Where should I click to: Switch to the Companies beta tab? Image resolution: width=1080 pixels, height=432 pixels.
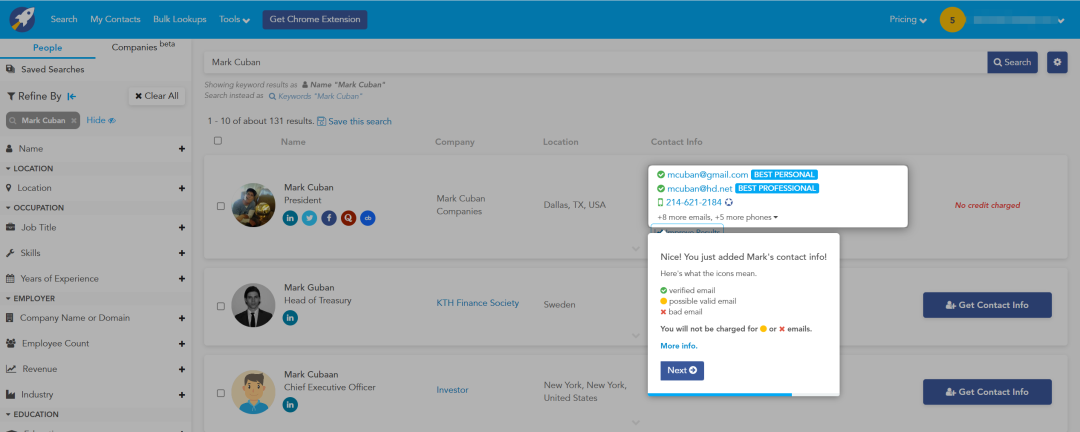(142, 47)
